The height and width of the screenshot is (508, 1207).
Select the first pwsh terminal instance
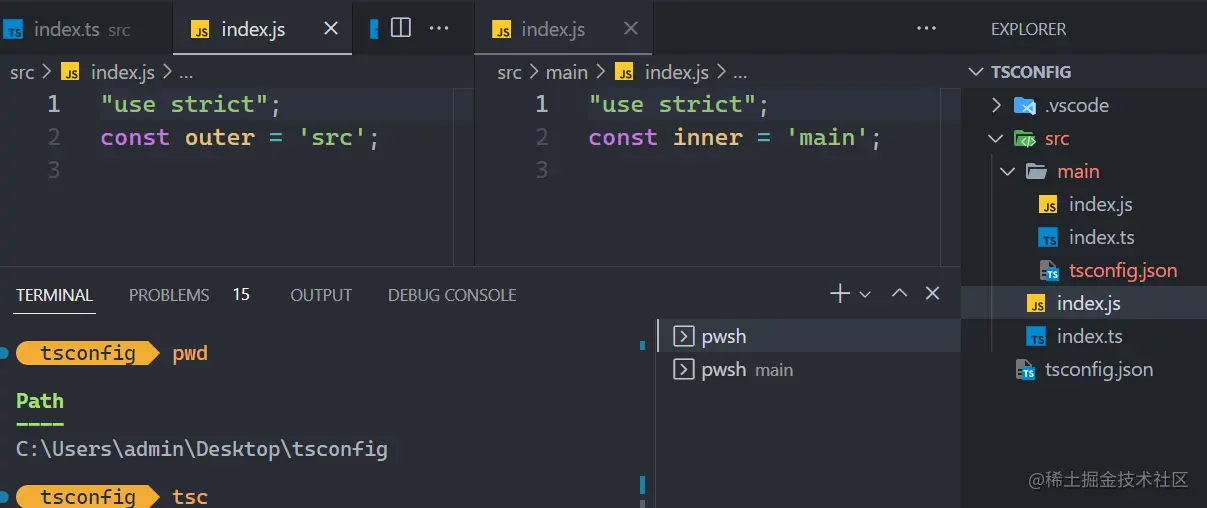point(809,336)
